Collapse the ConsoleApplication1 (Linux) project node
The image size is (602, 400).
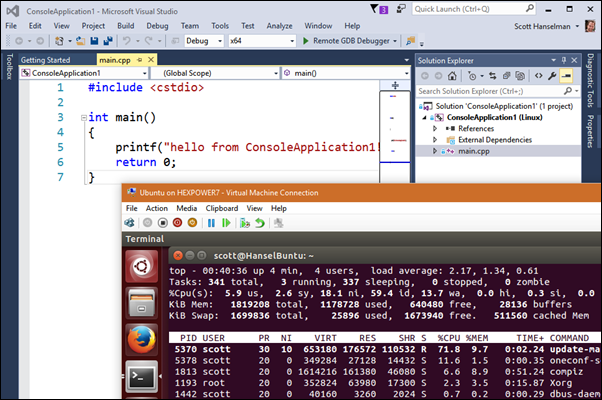(x=424, y=117)
